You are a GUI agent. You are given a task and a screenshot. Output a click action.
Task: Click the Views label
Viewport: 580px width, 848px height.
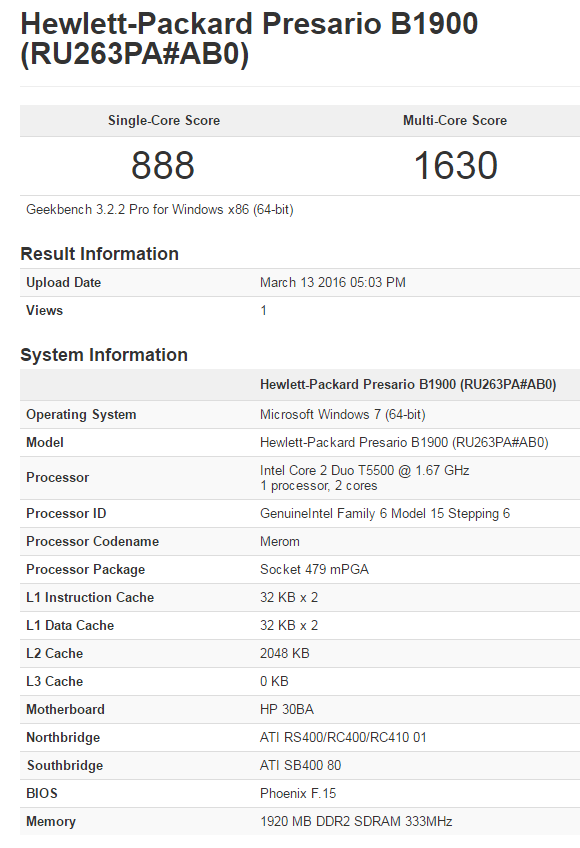(44, 310)
